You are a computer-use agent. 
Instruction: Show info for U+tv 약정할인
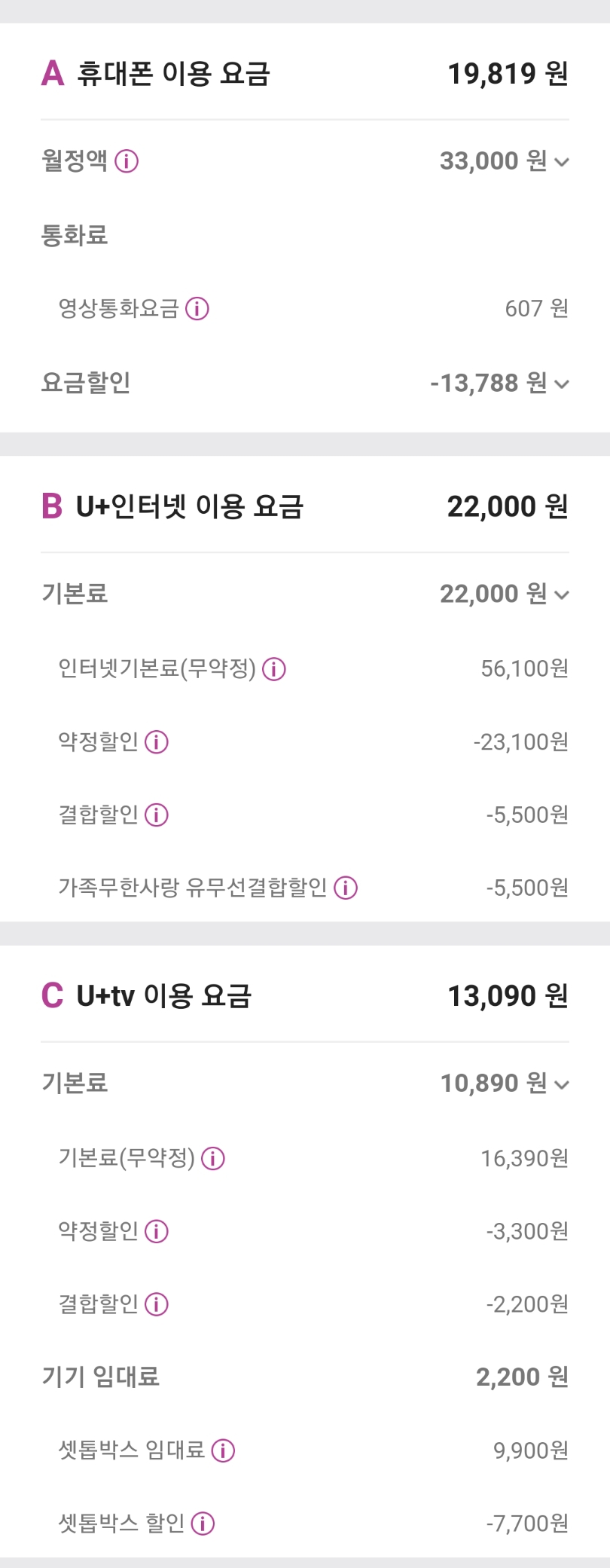point(157,1231)
